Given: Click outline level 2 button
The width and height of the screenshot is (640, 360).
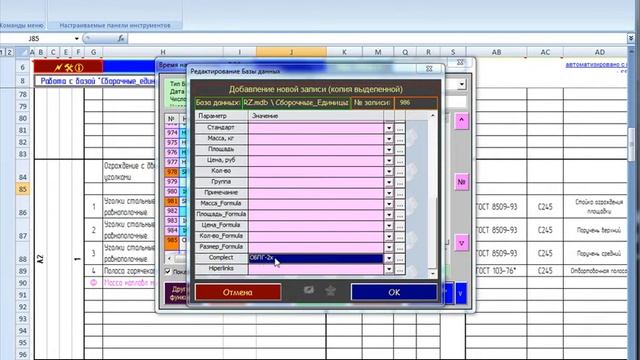Looking at the screenshot, I should 9,52.
